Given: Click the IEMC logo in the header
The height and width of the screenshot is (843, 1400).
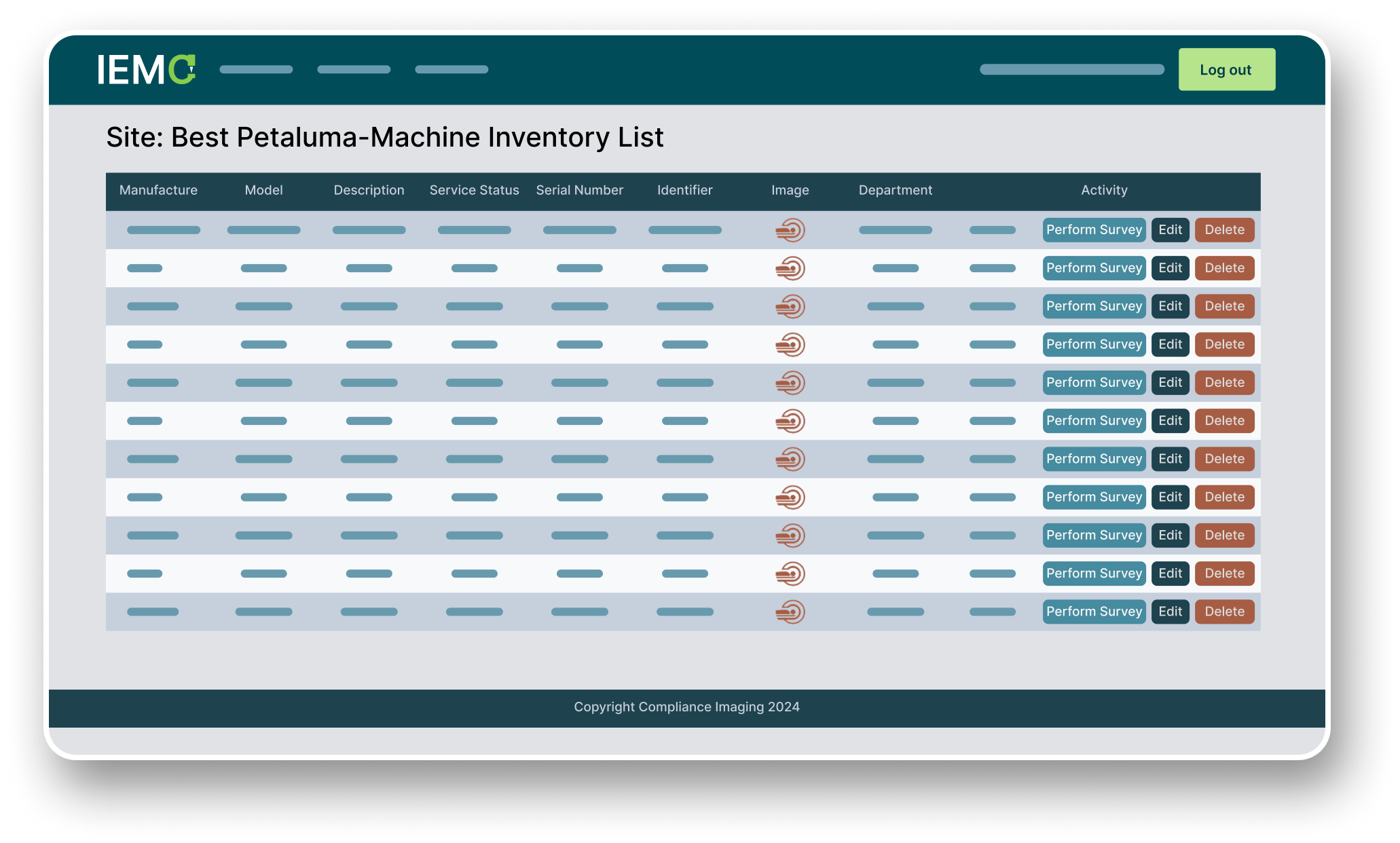Looking at the screenshot, I should pyautogui.click(x=146, y=69).
